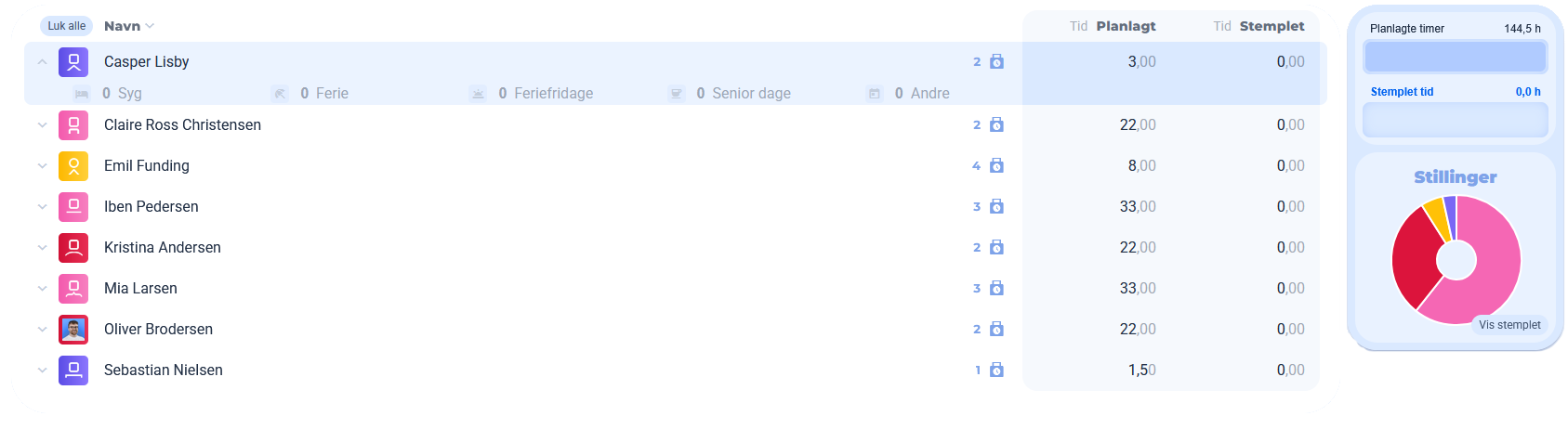Sort by the Navn column dropdown
This screenshot has width=1568, height=442.
[x=129, y=26]
